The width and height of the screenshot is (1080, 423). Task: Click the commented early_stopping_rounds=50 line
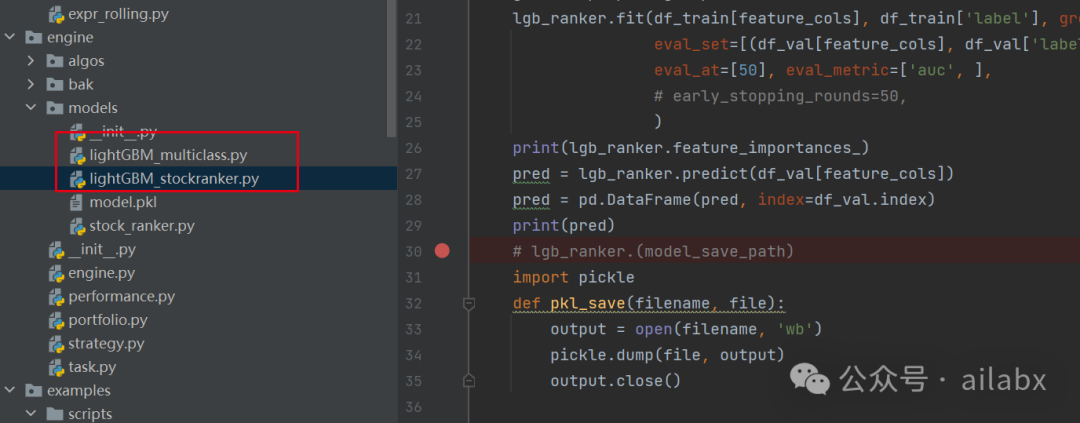click(x=780, y=96)
